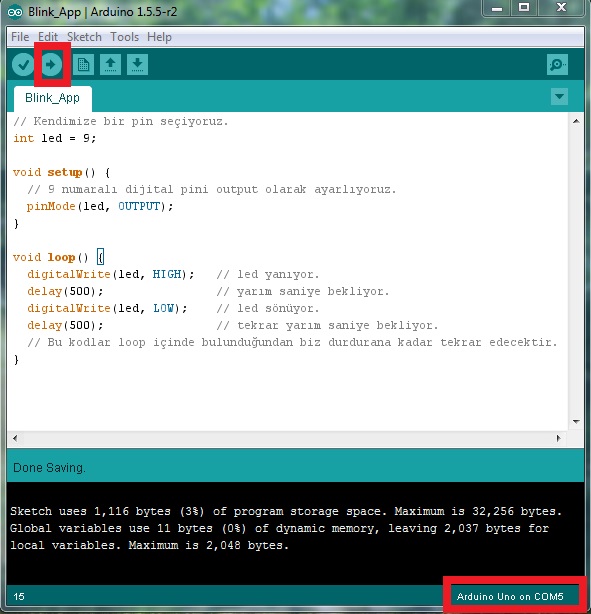
Task: Open the File menu
Action: 20,37
